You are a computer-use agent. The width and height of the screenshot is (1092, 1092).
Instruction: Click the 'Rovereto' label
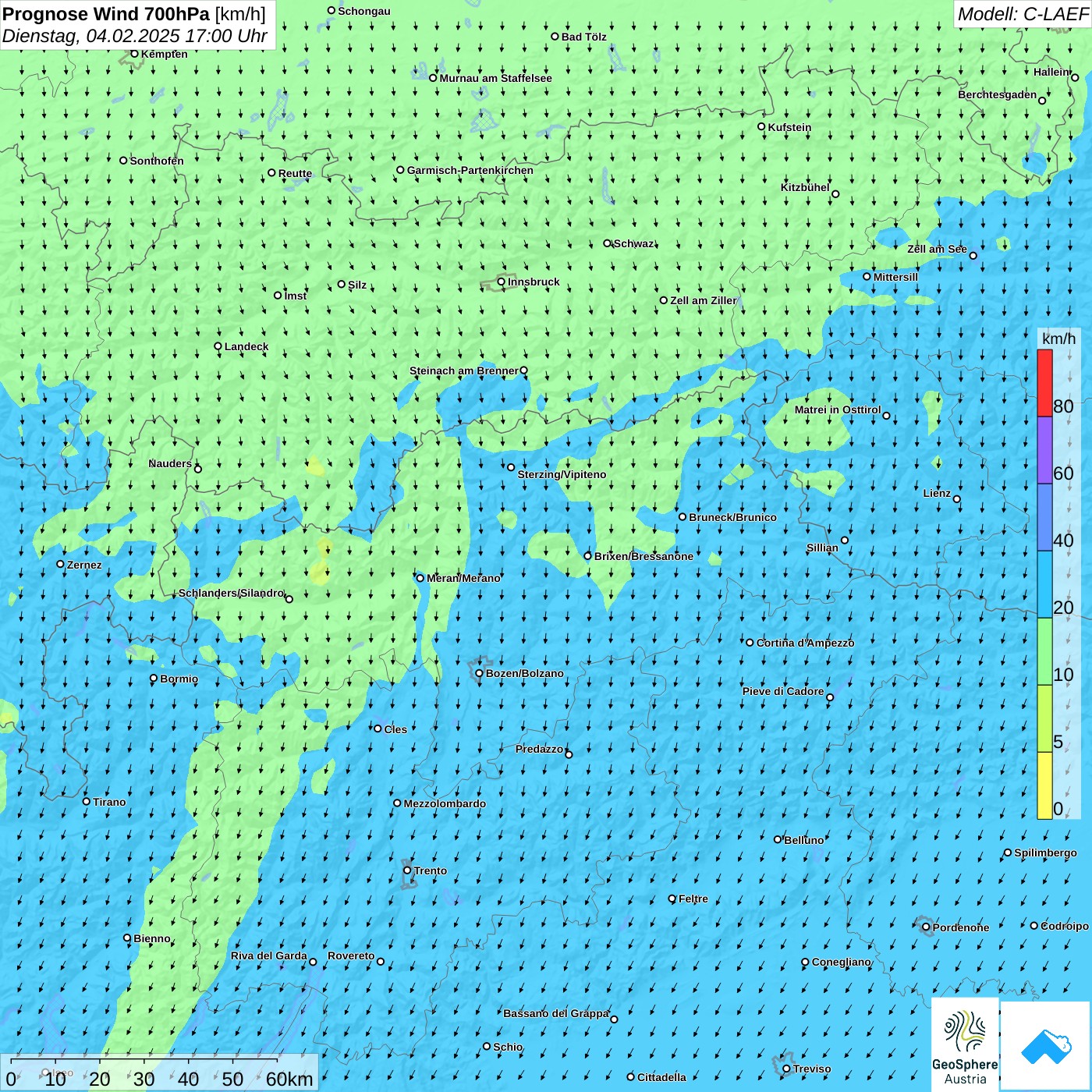[x=351, y=955]
